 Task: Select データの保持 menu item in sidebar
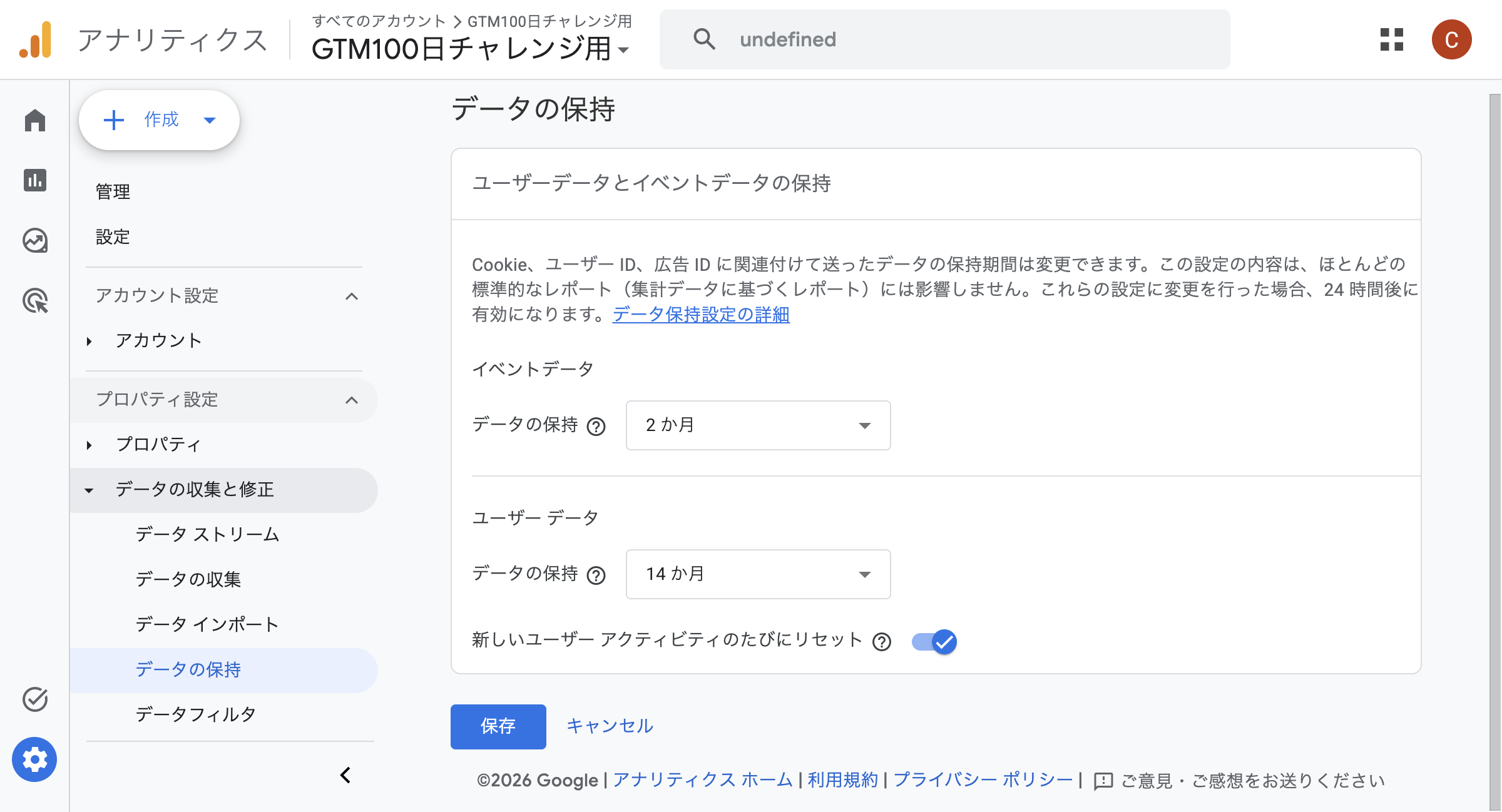pyautogui.click(x=224, y=670)
